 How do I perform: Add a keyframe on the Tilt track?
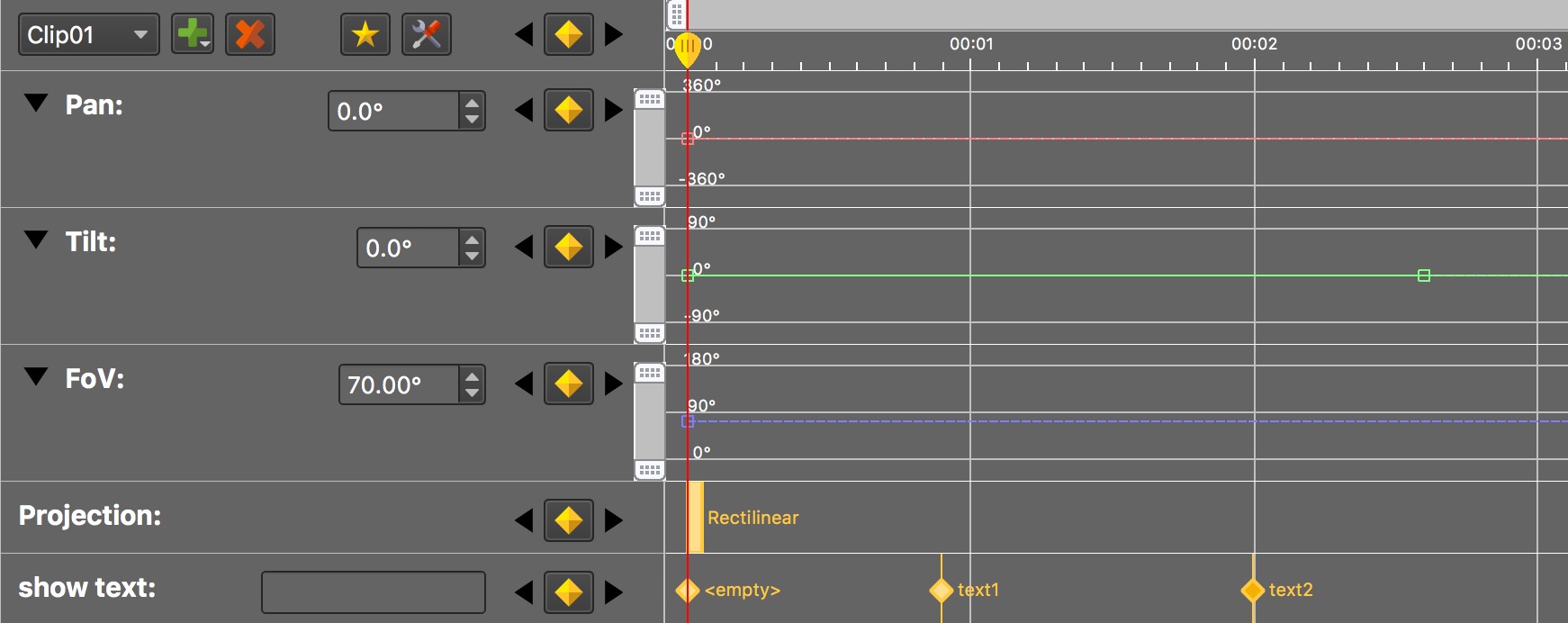(x=568, y=248)
